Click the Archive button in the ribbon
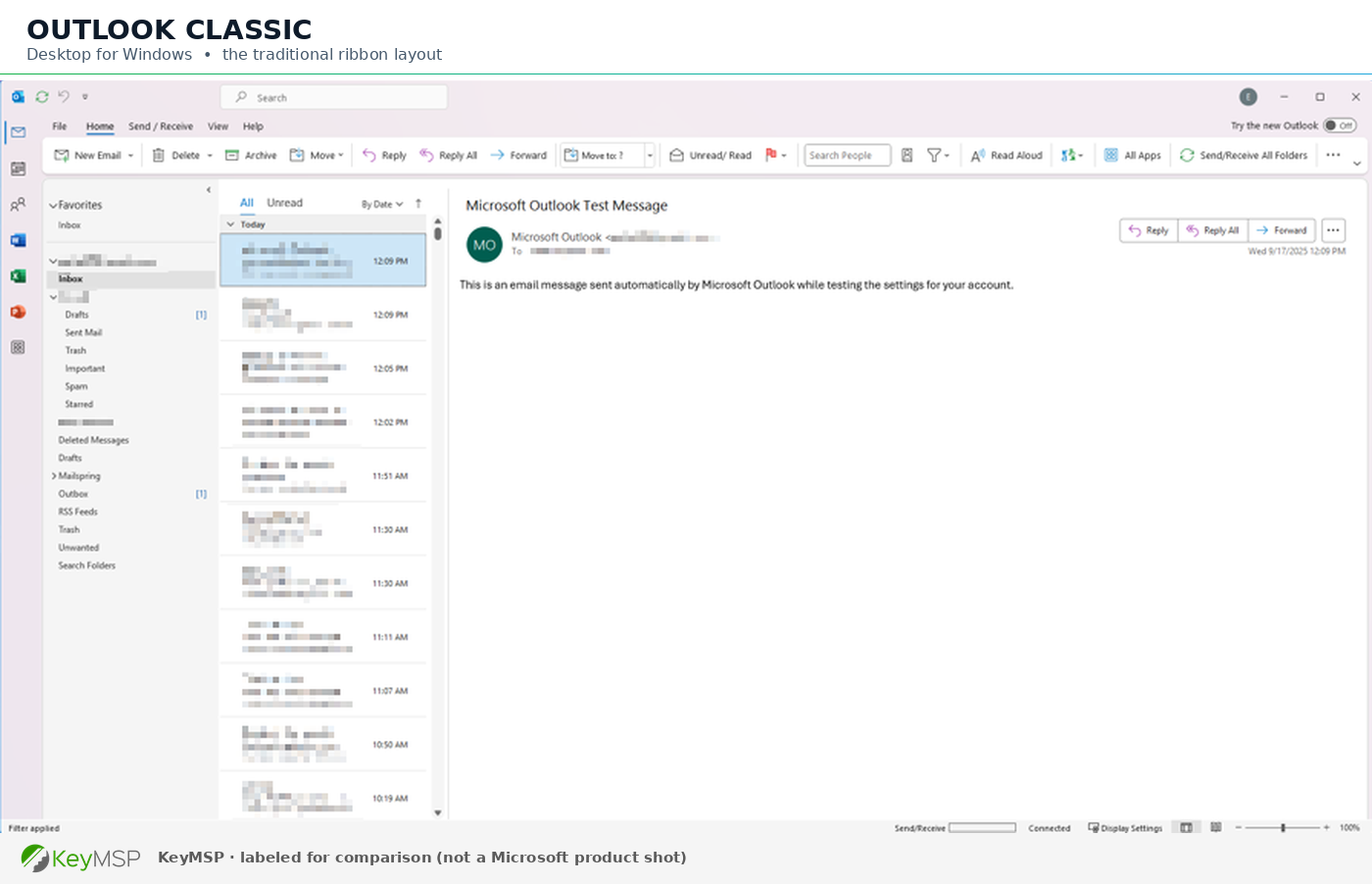 251,155
